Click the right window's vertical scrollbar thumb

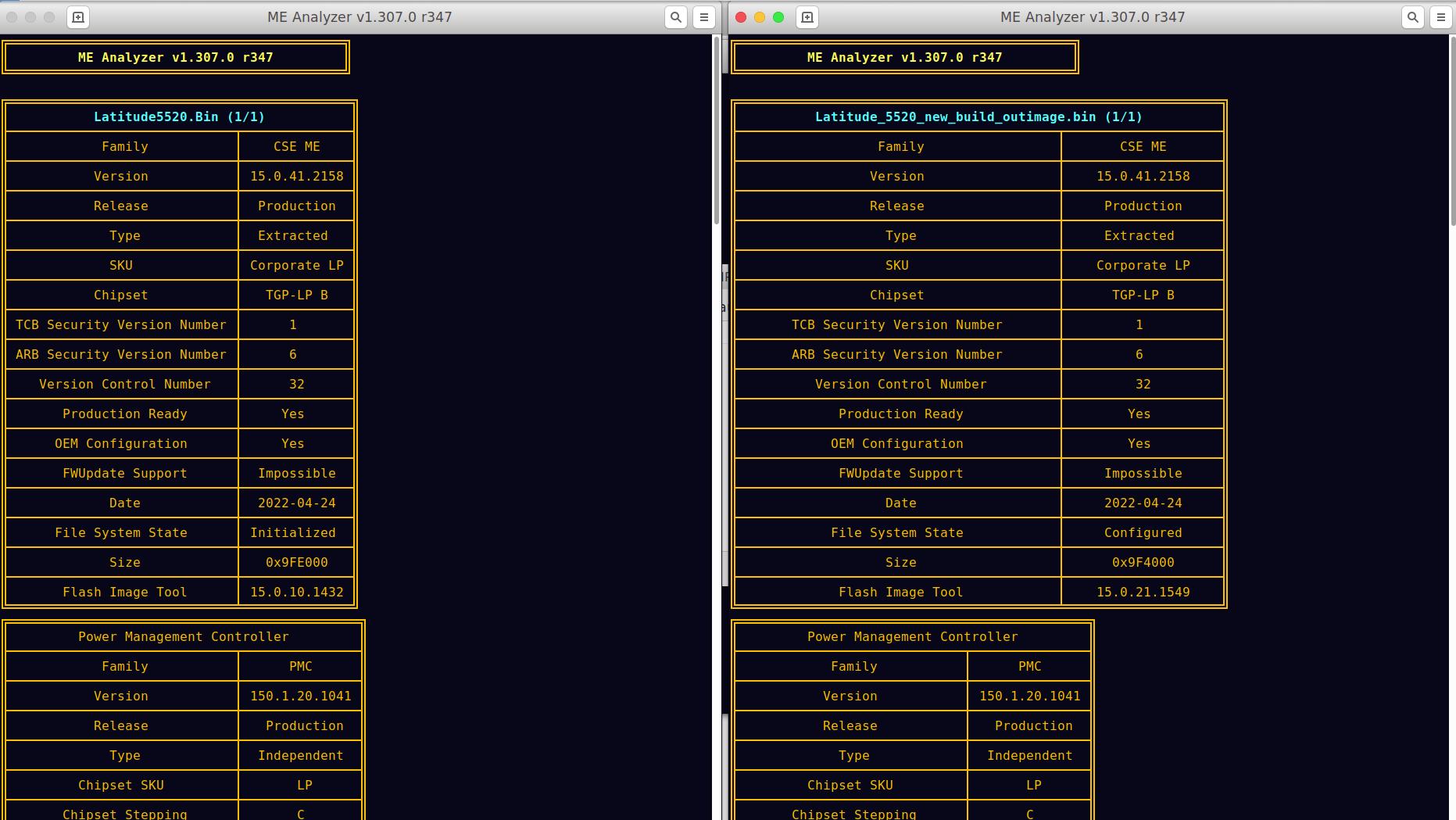(1453, 131)
